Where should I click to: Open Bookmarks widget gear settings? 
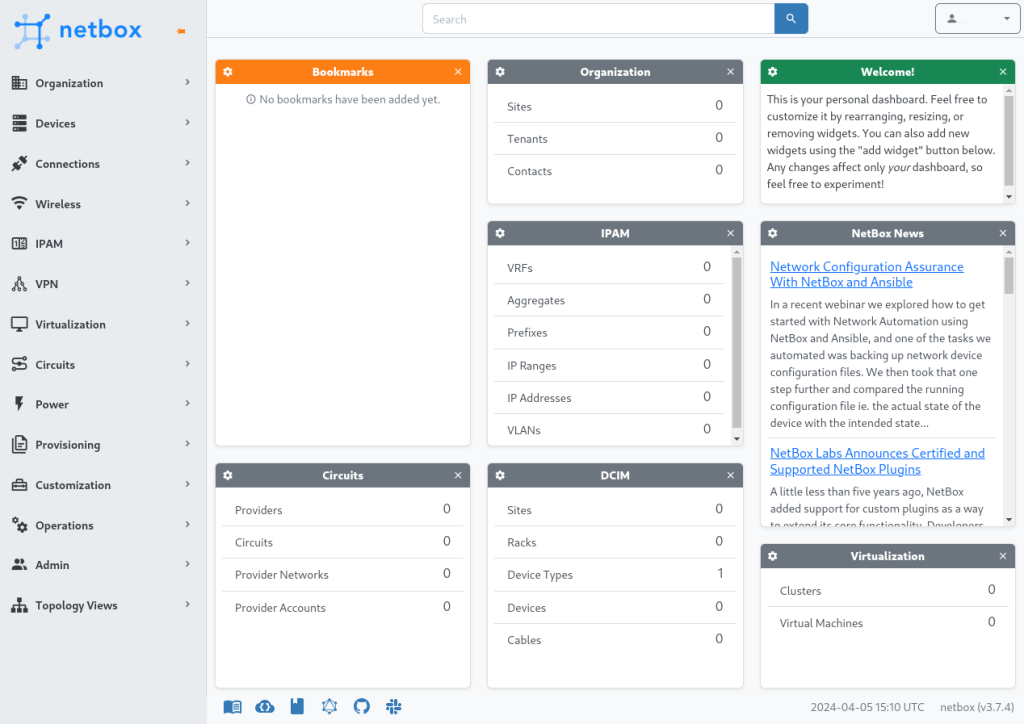coord(228,72)
